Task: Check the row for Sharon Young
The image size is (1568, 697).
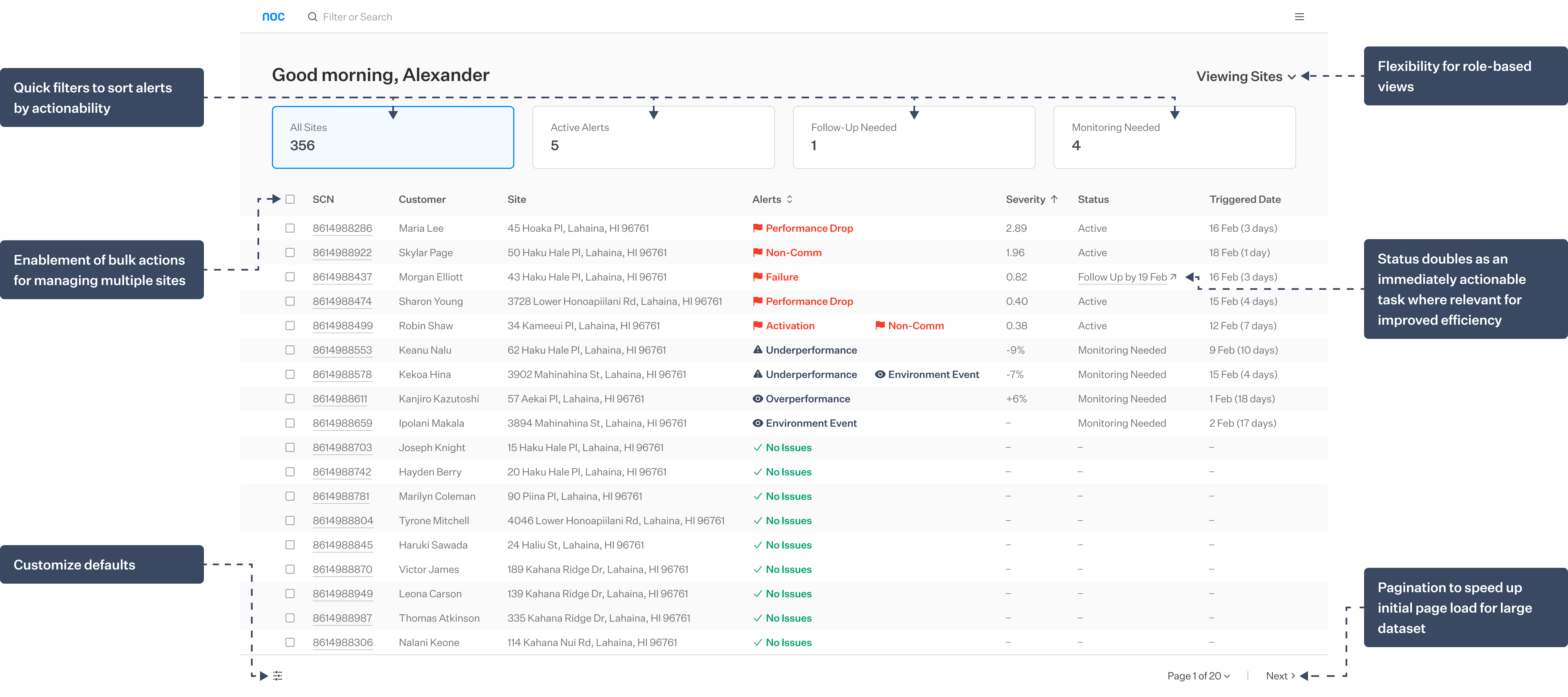Action: tap(290, 301)
